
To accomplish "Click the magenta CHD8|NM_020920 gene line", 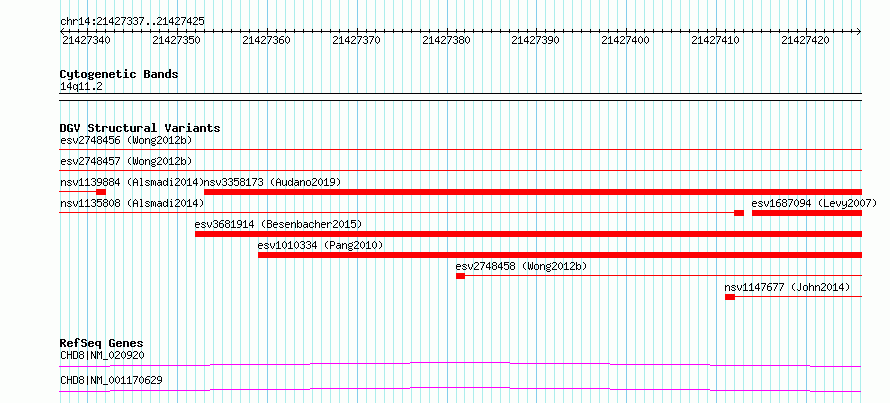I will (x=461, y=364).
